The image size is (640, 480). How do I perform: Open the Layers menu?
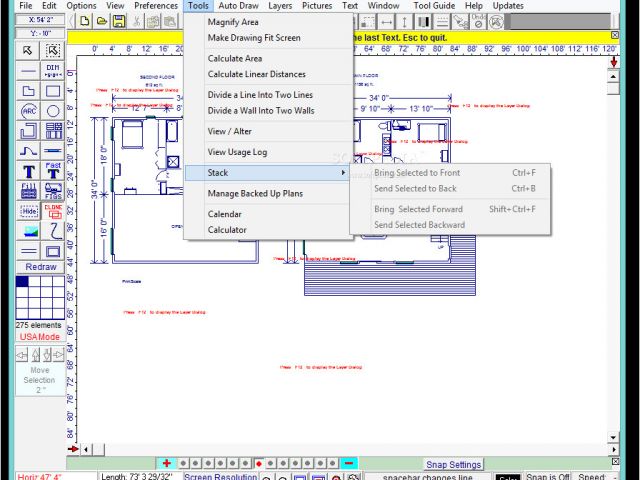point(281,6)
